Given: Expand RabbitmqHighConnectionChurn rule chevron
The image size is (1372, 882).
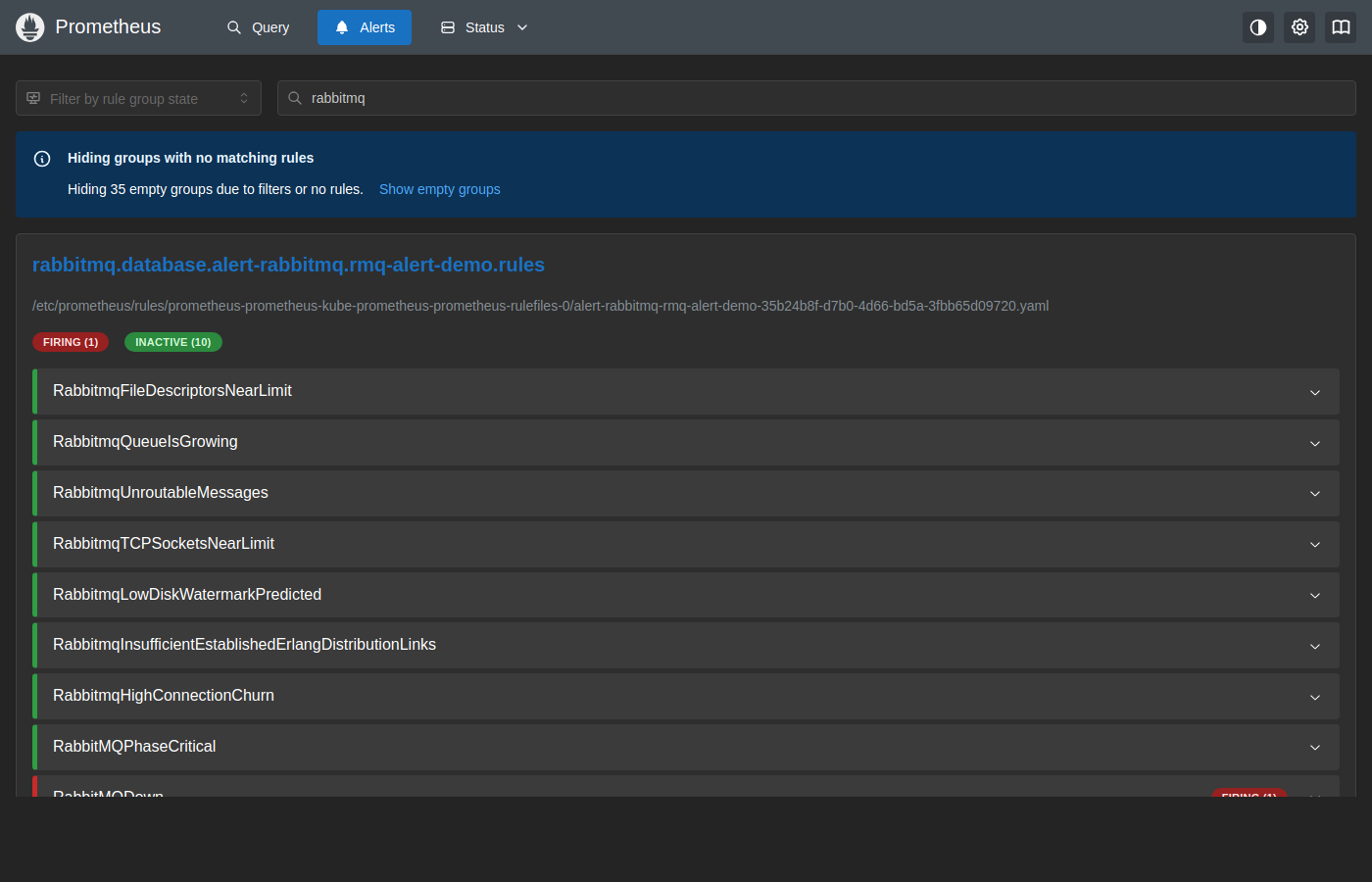Looking at the screenshot, I should pos(1315,697).
